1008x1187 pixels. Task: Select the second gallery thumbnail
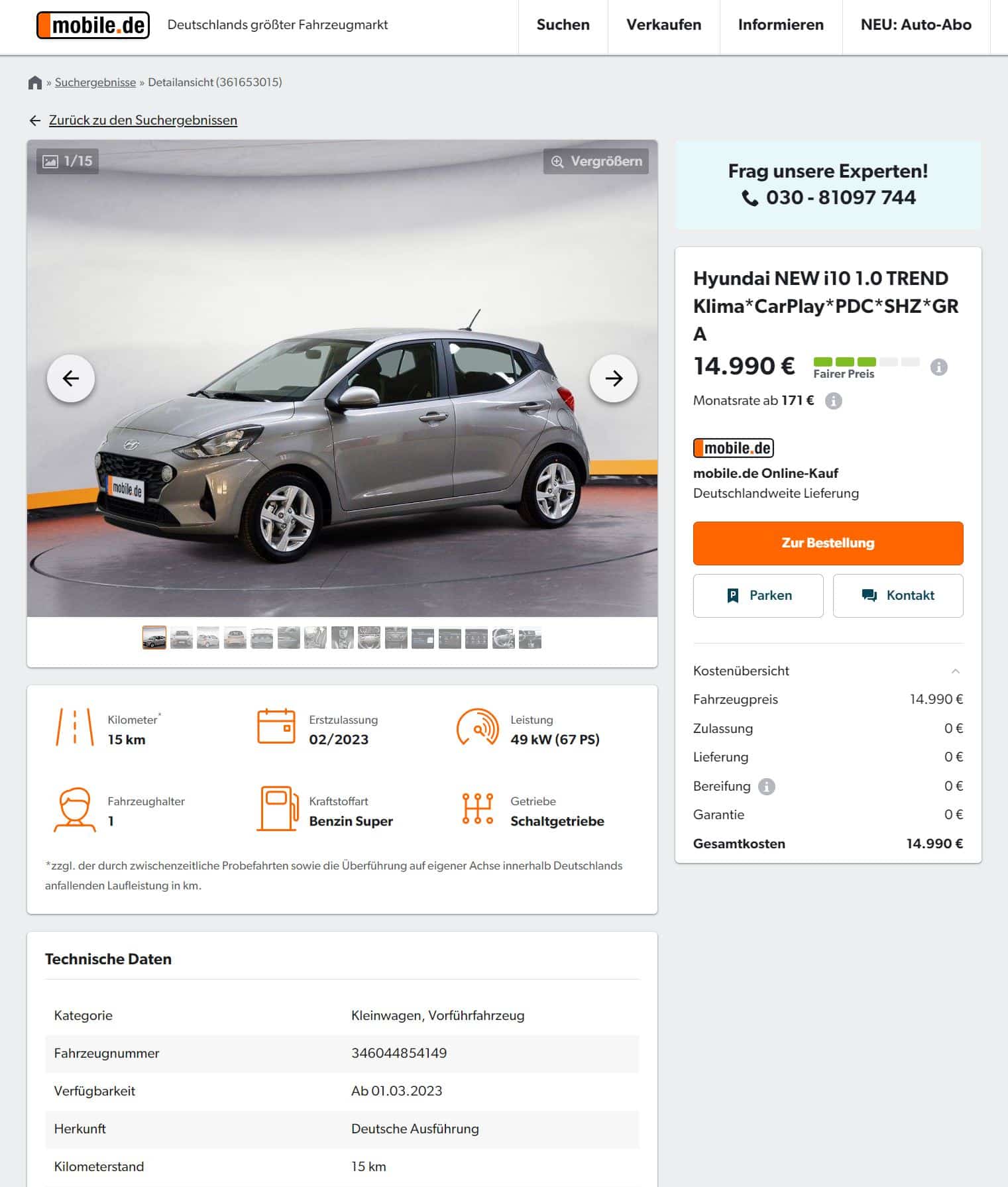tap(182, 638)
